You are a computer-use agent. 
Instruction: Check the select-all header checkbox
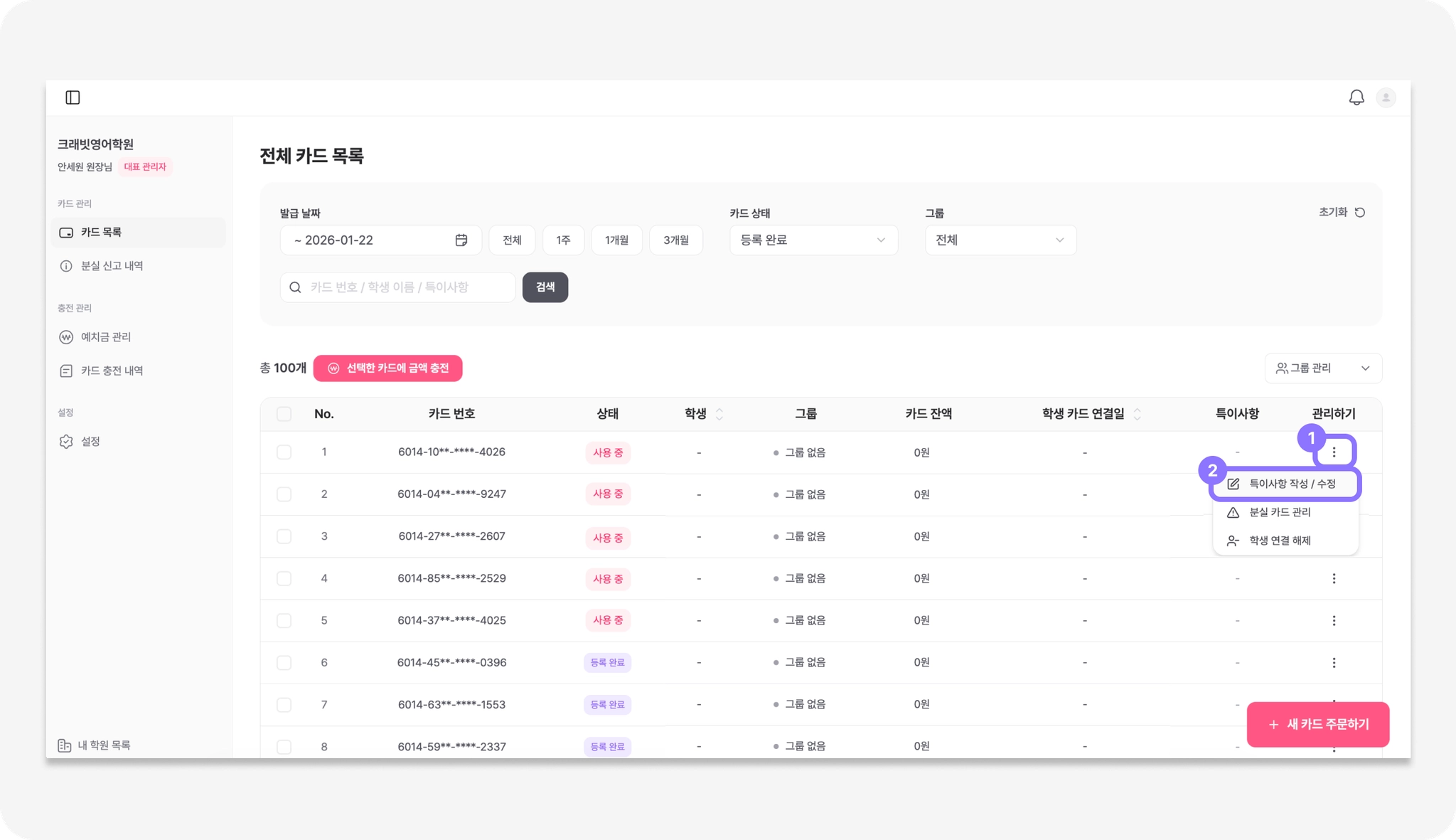(284, 414)
